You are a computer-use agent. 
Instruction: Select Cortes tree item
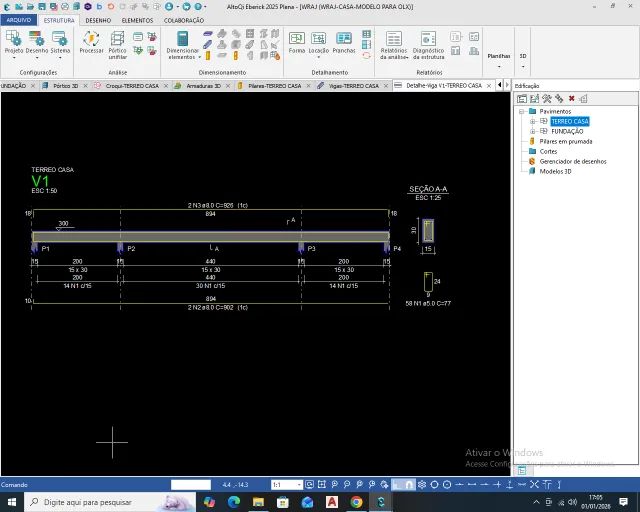(548, 151)
